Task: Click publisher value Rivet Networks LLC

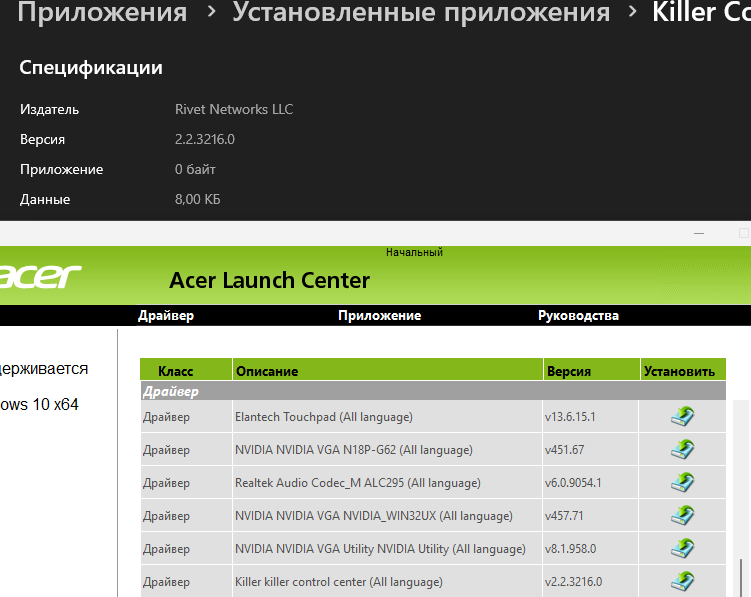Action: pyautogui.click(x=234, y=109)
